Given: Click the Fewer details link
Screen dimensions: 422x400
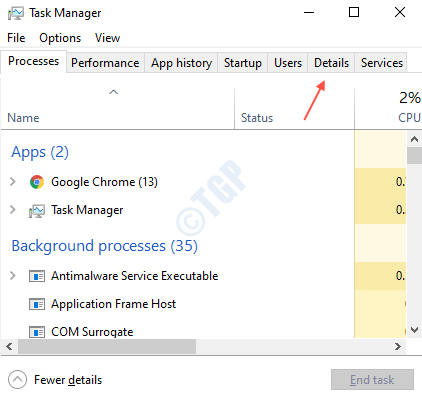Looking at the screenshot, I should (68, 380).
